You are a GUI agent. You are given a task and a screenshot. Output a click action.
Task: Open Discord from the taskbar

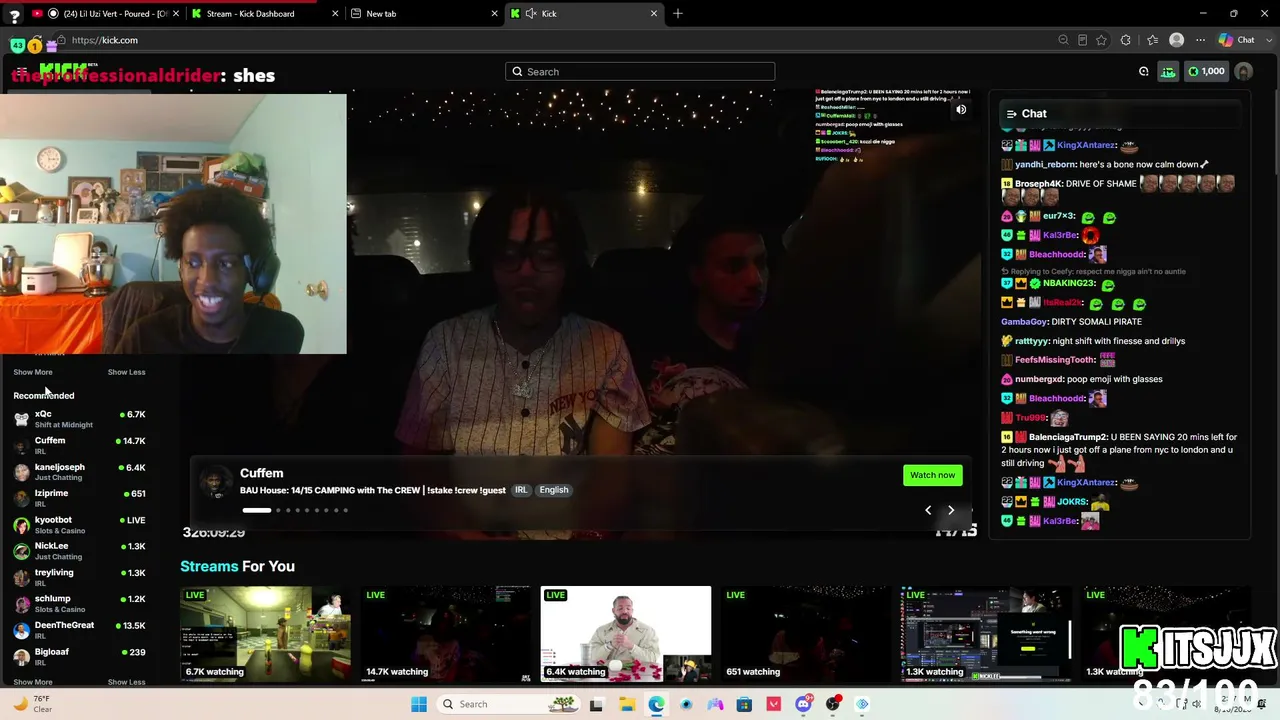pos(803,704)
